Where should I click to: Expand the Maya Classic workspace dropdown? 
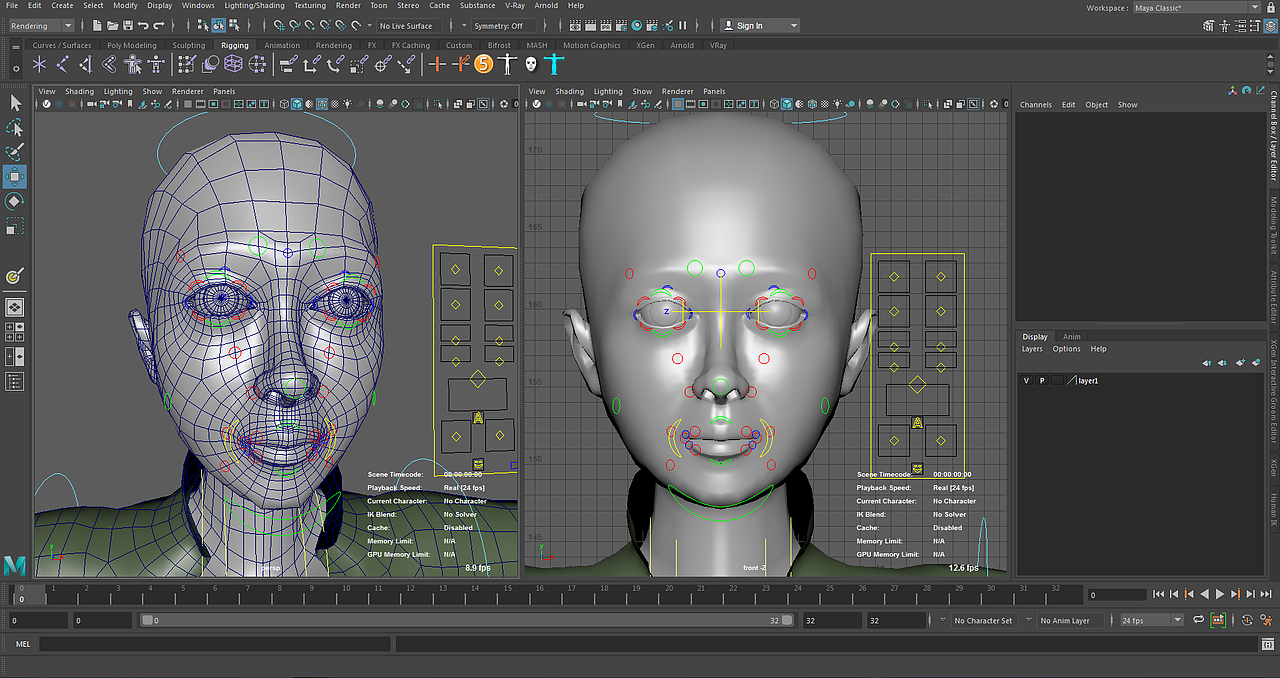(1196, 7)
